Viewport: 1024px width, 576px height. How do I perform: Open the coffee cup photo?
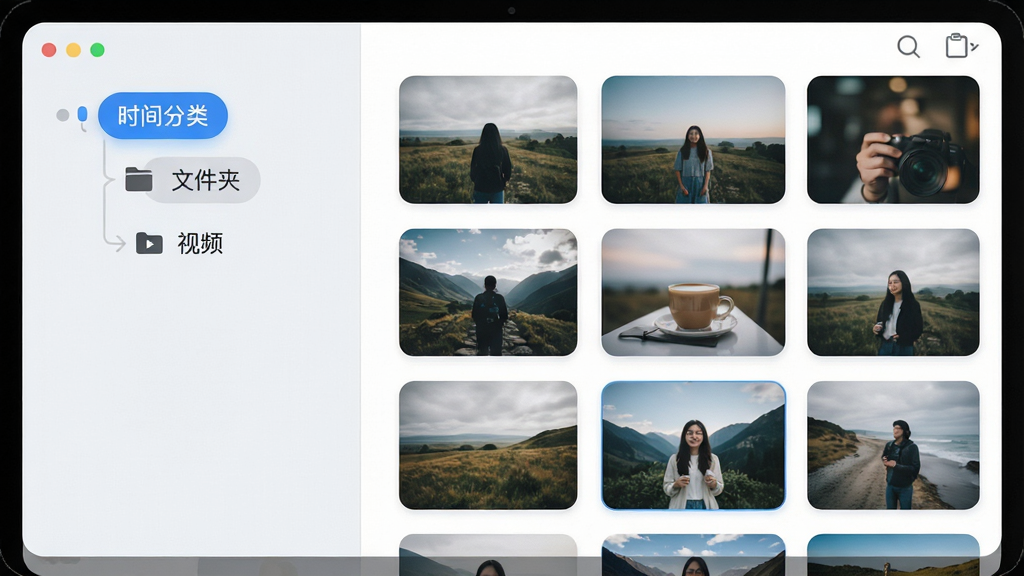point(693,292)
